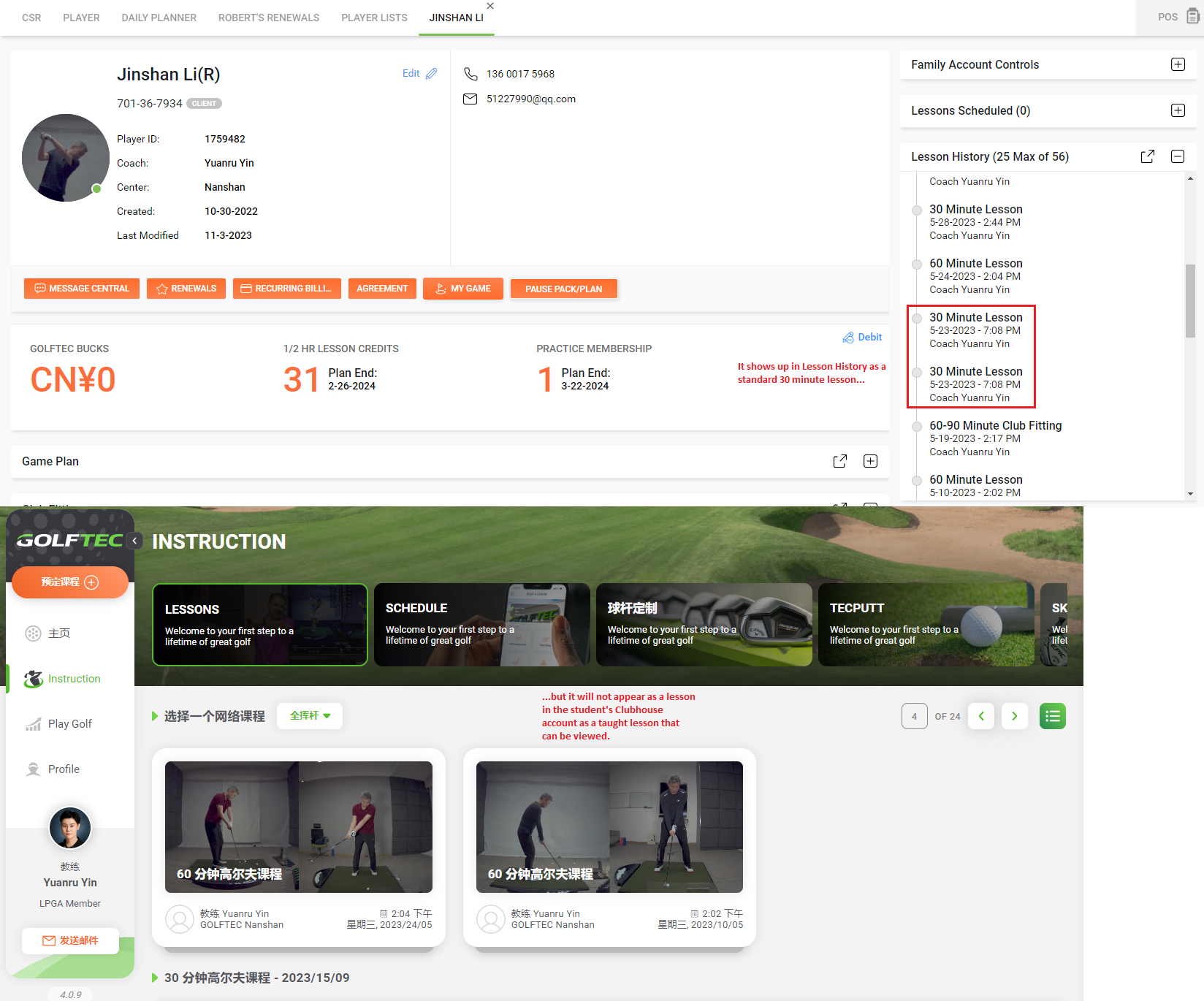The image size is (1204, 1001).
Task: Click the Debit link
Action: 862,337
